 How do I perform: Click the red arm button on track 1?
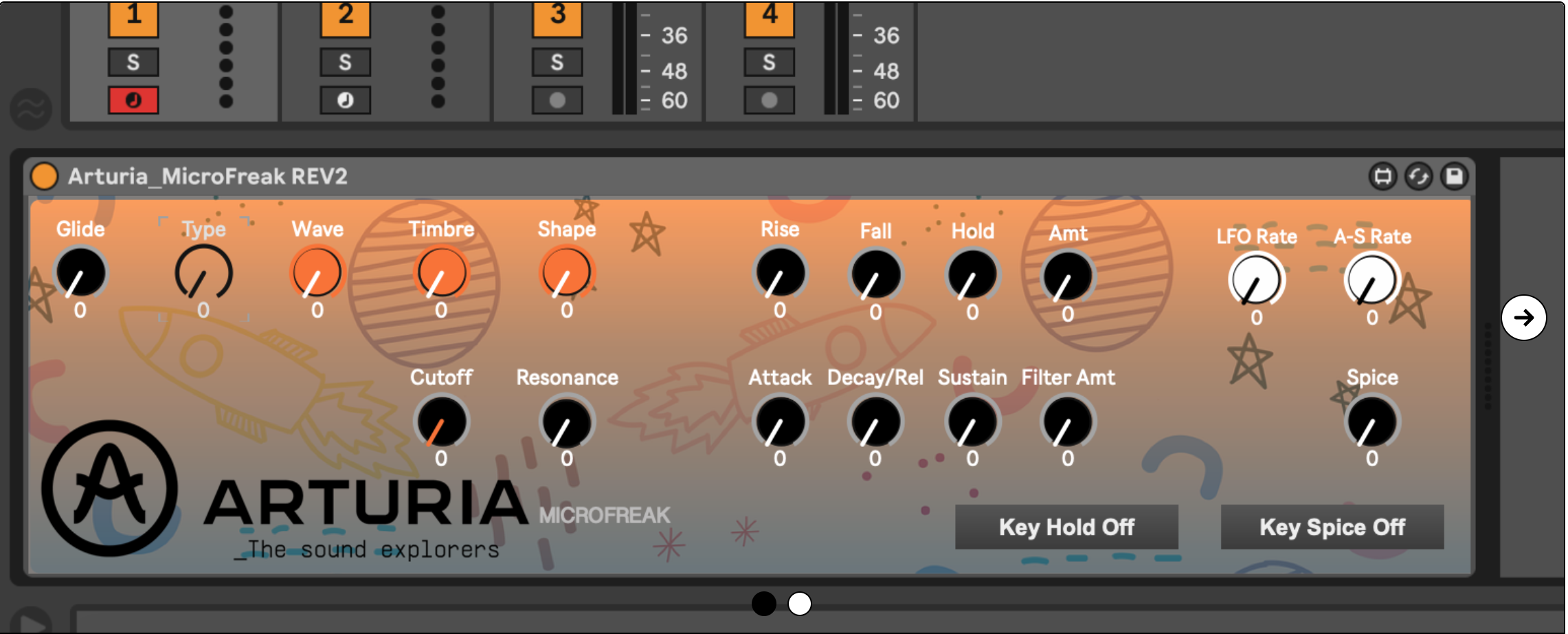pos(133,100)
